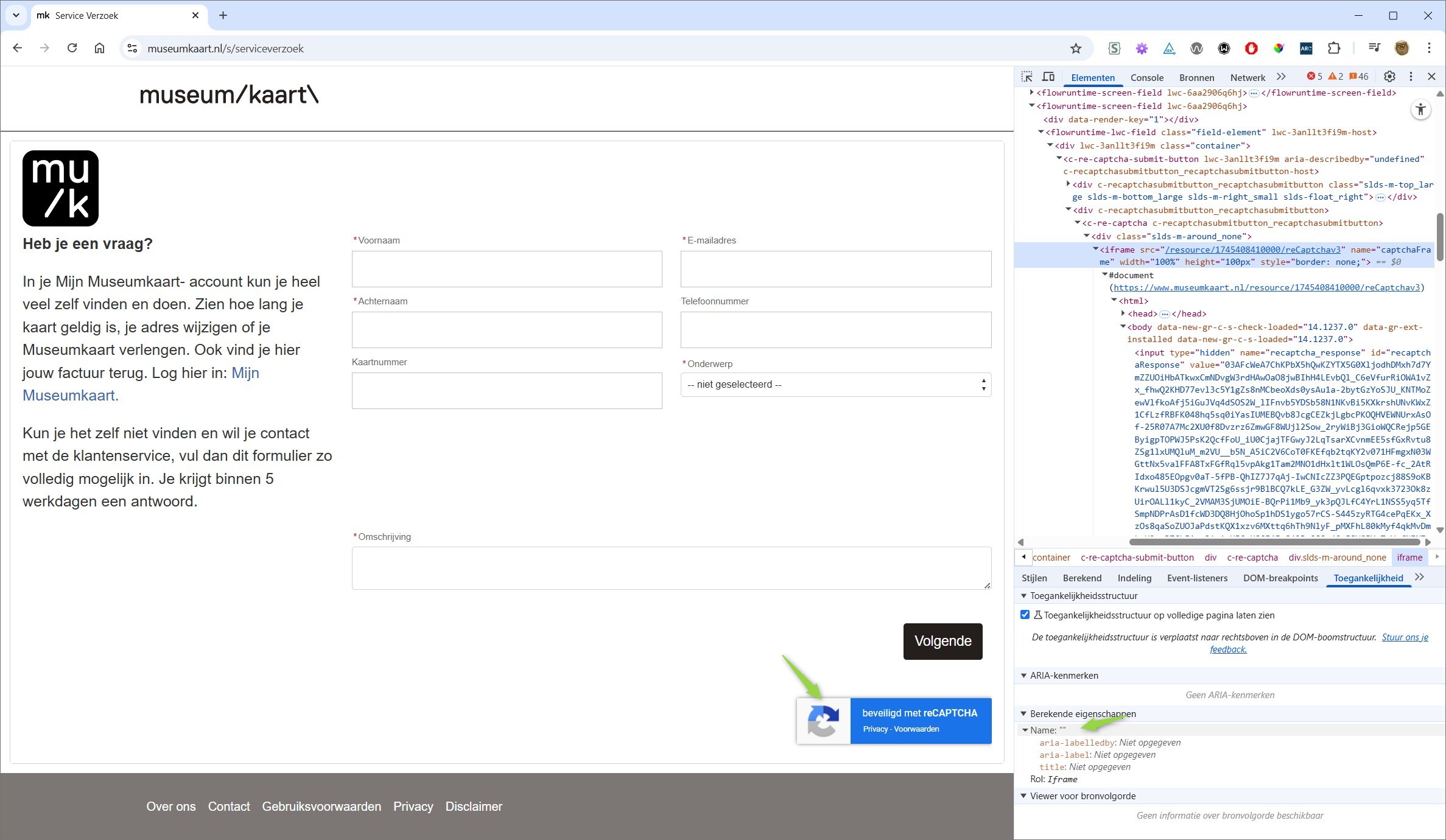Focus the E-mailadres input field
This screenshot has height=840, width=1446.
tap(835, 269)
